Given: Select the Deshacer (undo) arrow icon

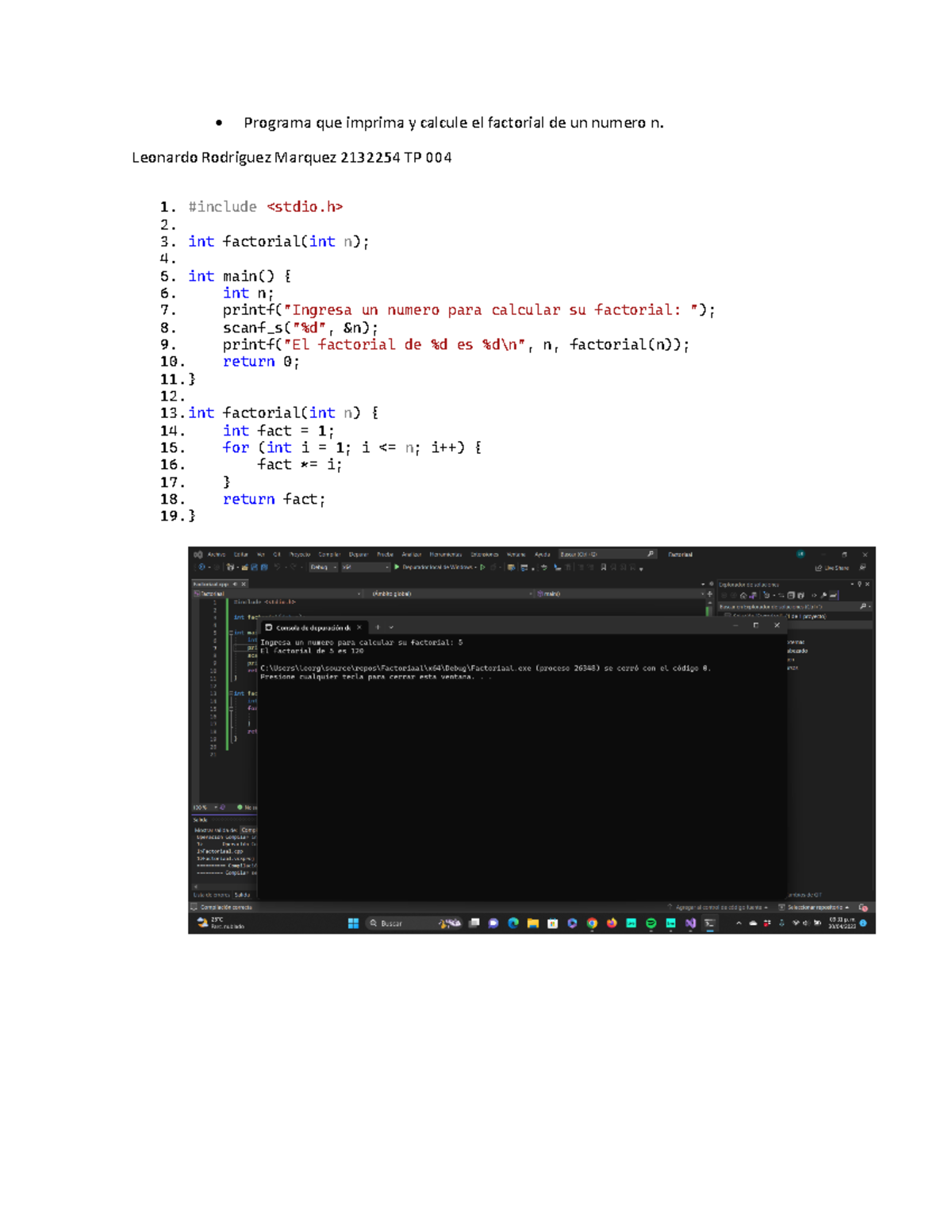Looking at the screenshot, I should (278, 568).
